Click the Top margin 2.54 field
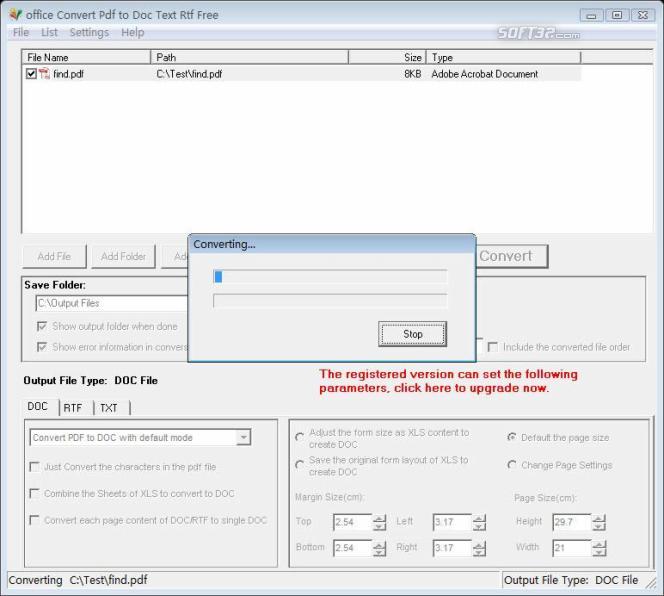 (x=353, y=522)
